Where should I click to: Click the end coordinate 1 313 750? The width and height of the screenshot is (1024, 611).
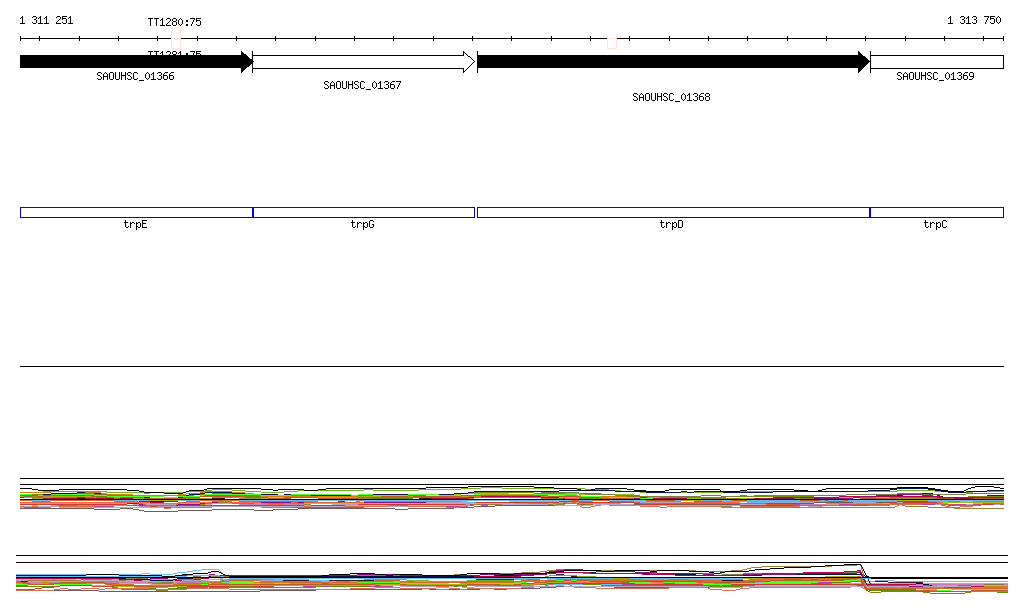coord(973,20)
